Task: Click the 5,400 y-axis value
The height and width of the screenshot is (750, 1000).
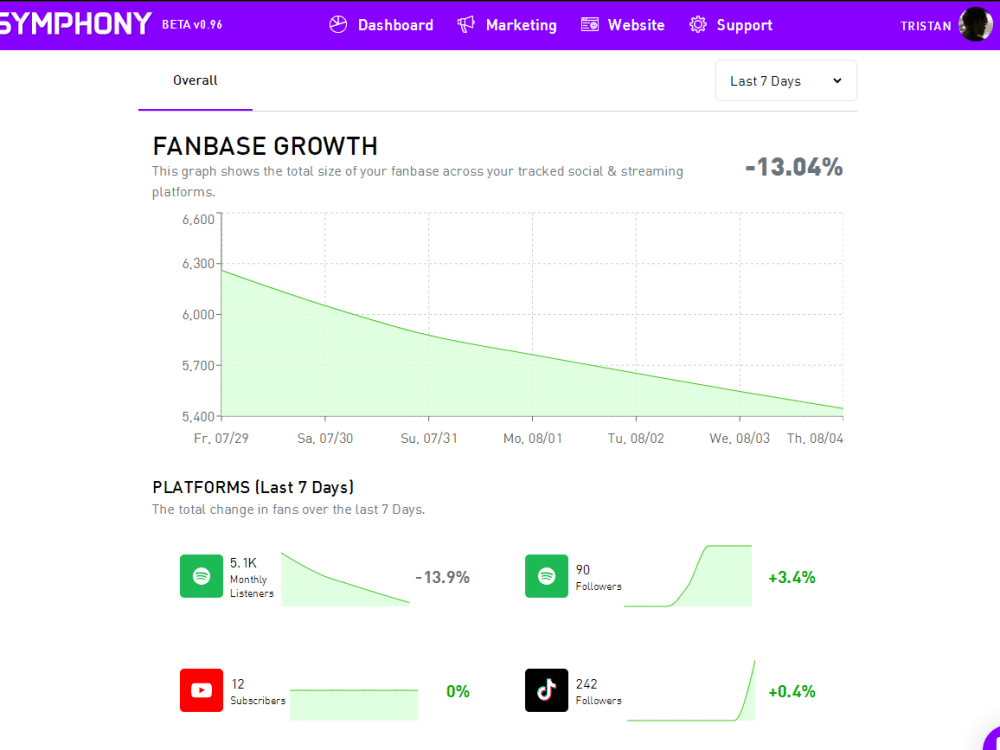Action: point(198,416)
